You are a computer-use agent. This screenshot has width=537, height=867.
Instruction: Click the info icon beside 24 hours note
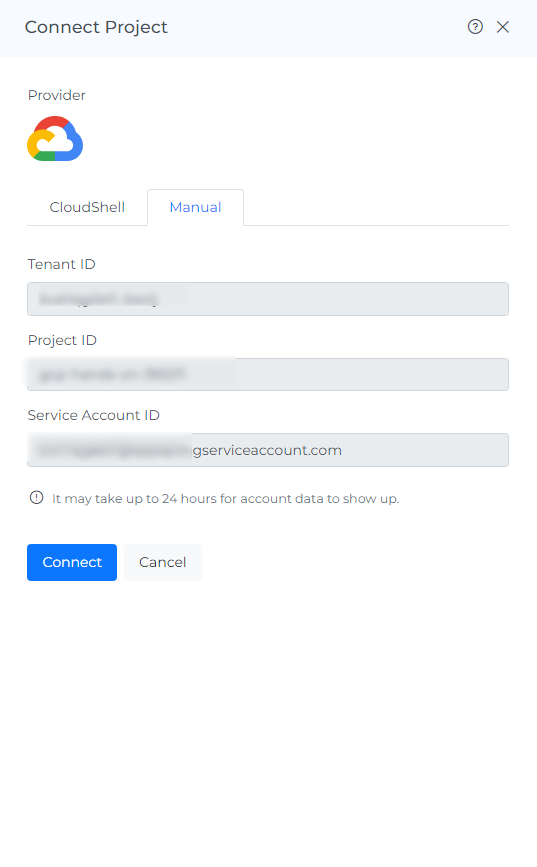click(x=37, y=498)
